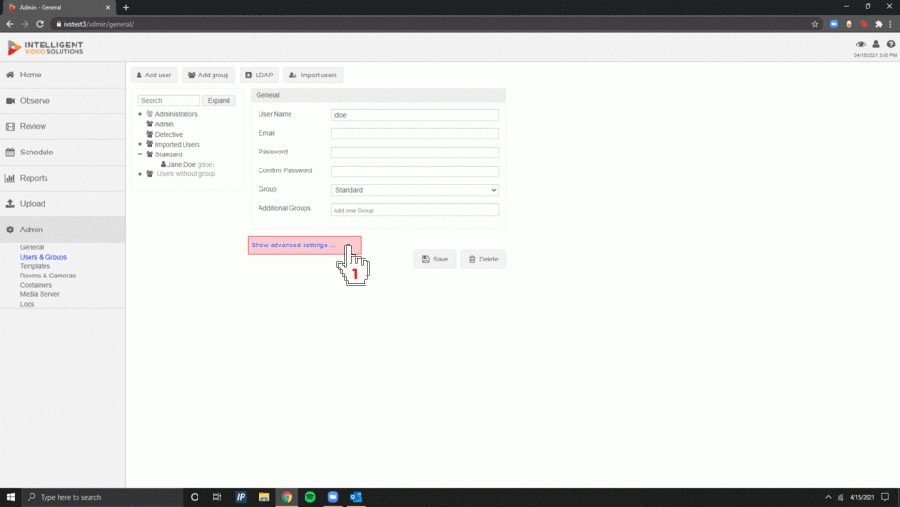Screen dimensions: 900x507
Task: Expand the Administrators group node
Action: pyautogui.click(x=140, y=114)
